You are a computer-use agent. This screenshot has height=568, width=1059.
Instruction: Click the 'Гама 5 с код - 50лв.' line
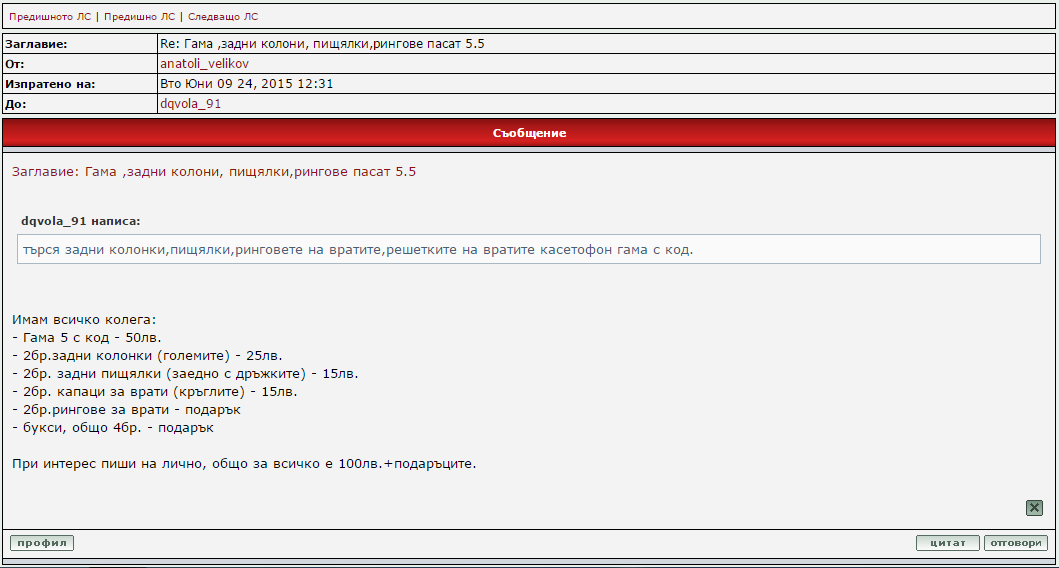click(x=87, y=338)
